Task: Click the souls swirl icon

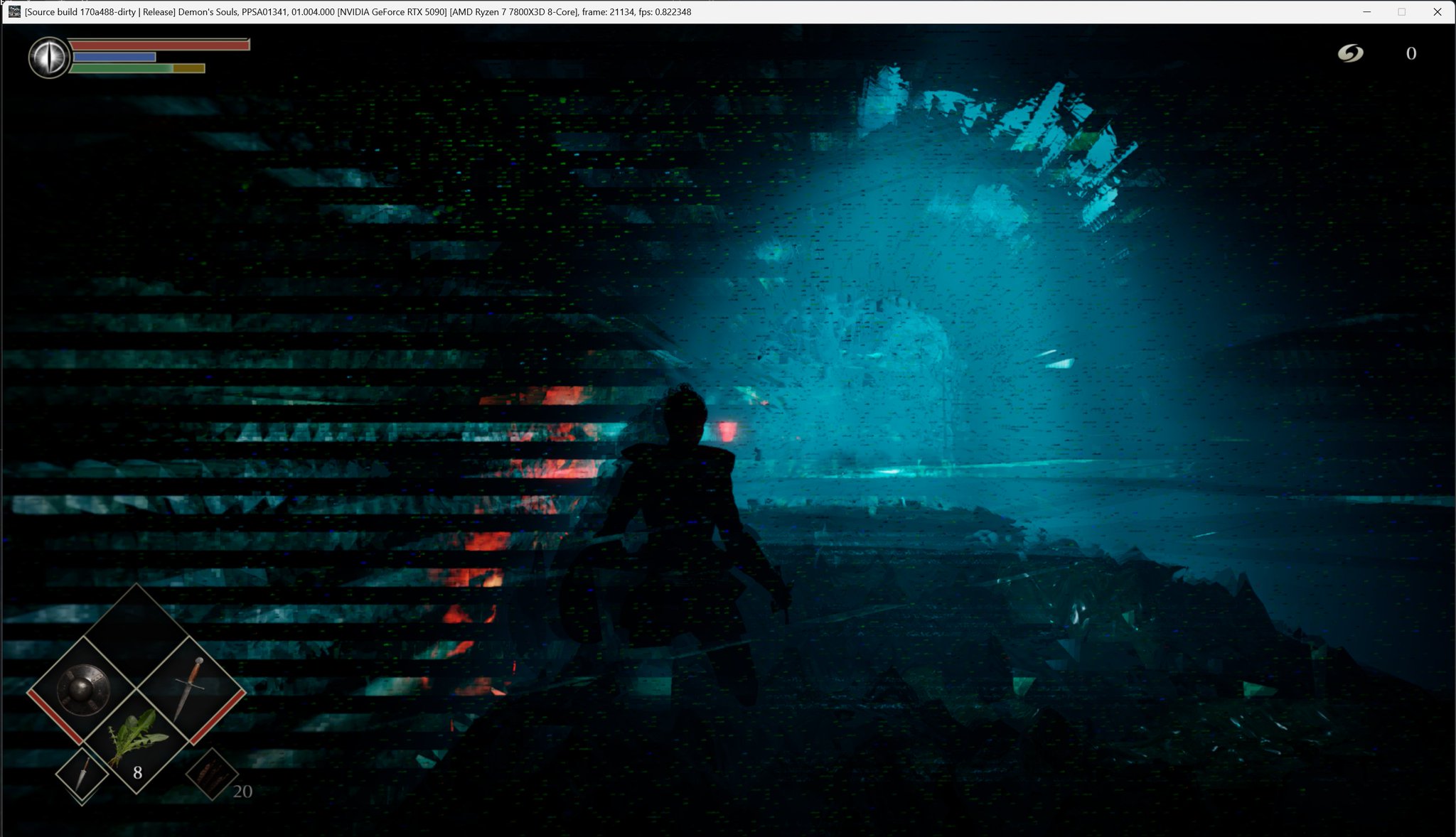Action: [1350, 53]
